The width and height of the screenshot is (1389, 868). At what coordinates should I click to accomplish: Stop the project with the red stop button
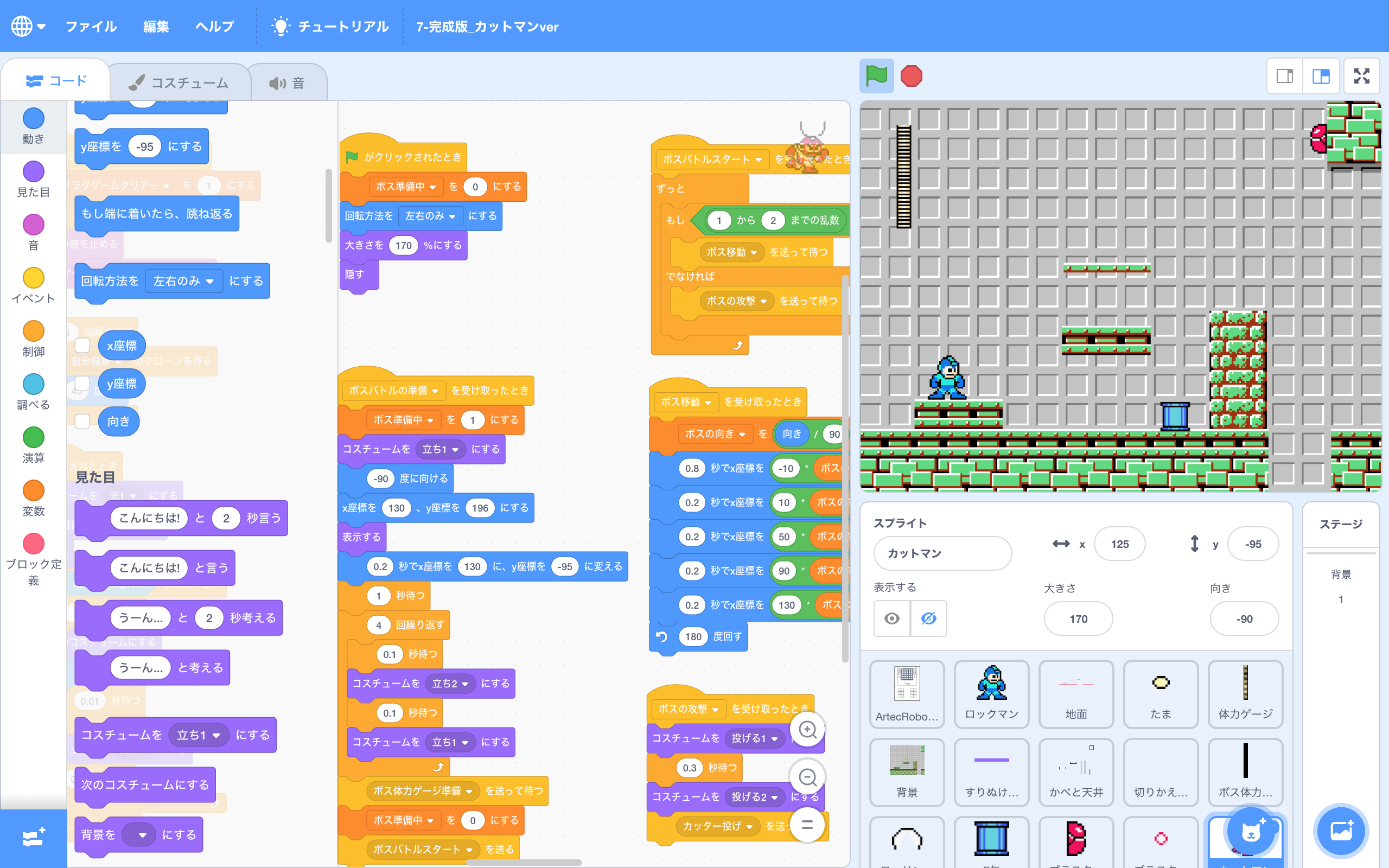pyautogui.click(x=911, y=76)
